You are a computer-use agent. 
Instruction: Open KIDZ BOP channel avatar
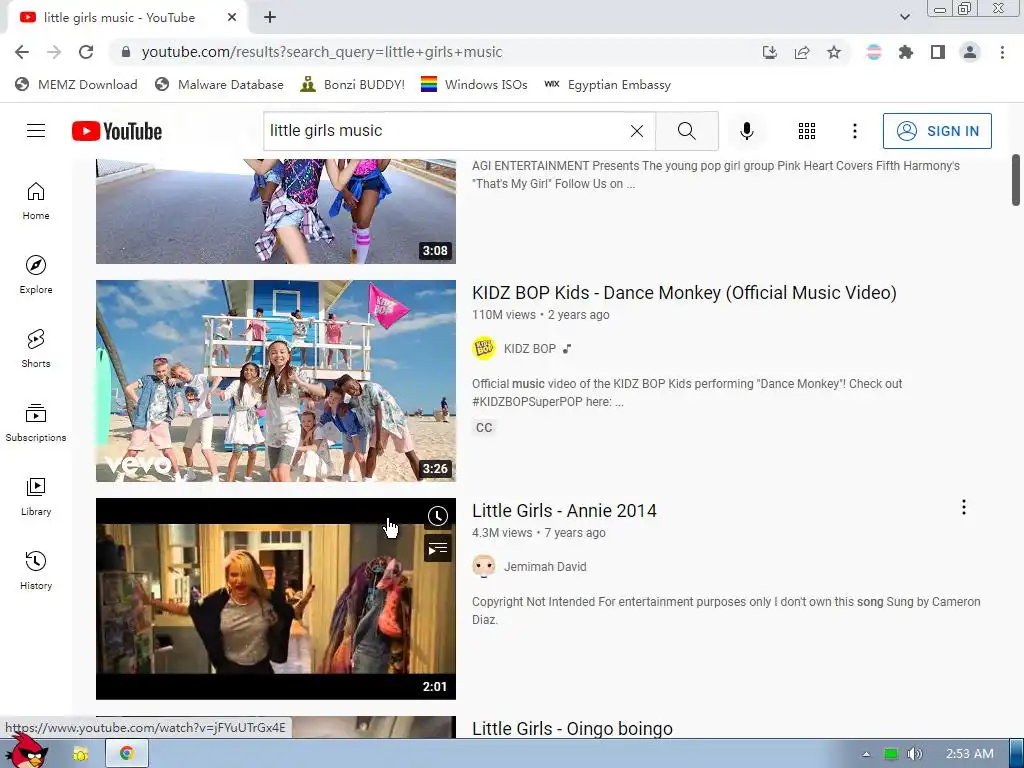click(484, 349)
